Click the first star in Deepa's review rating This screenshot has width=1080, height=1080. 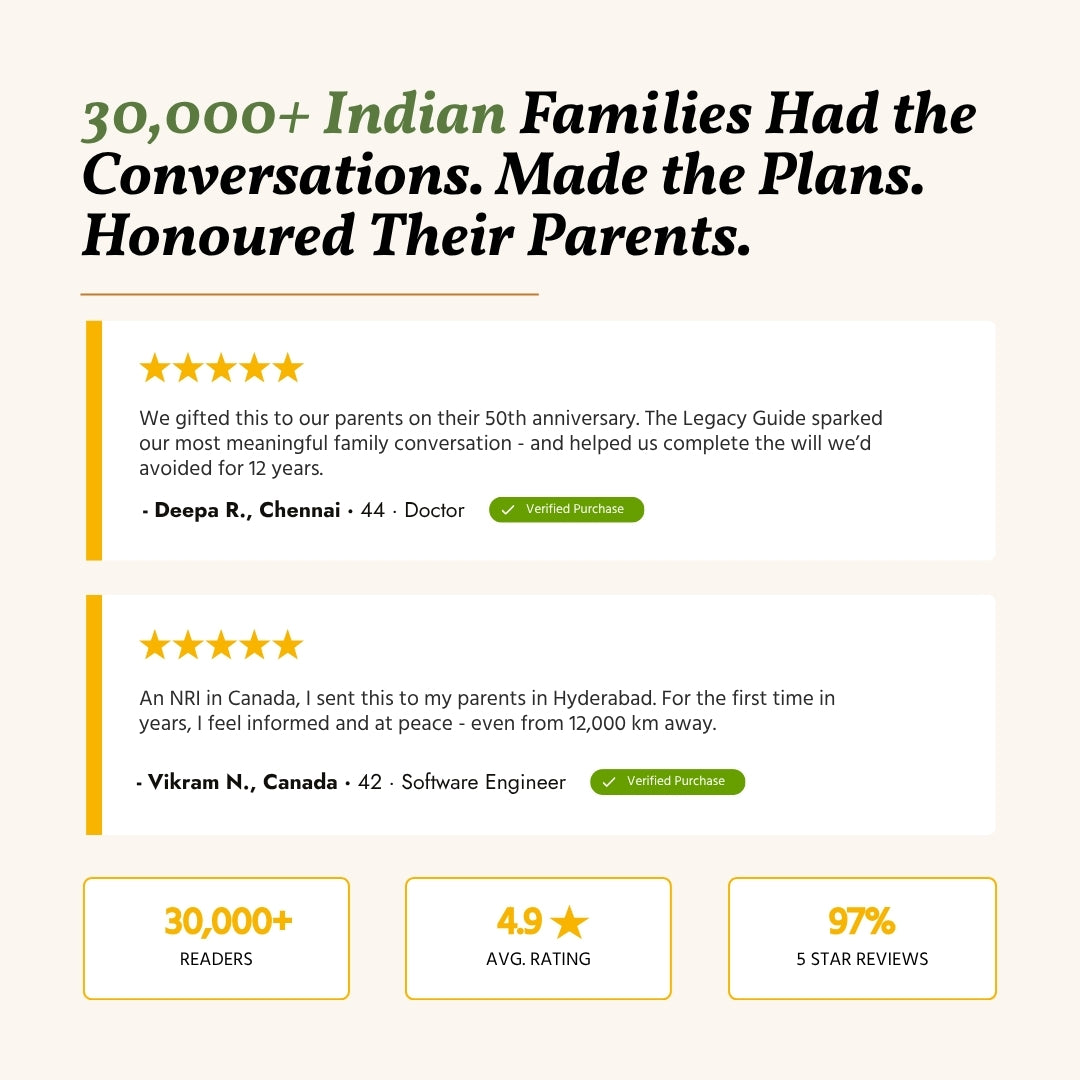[x=155, y=369]
